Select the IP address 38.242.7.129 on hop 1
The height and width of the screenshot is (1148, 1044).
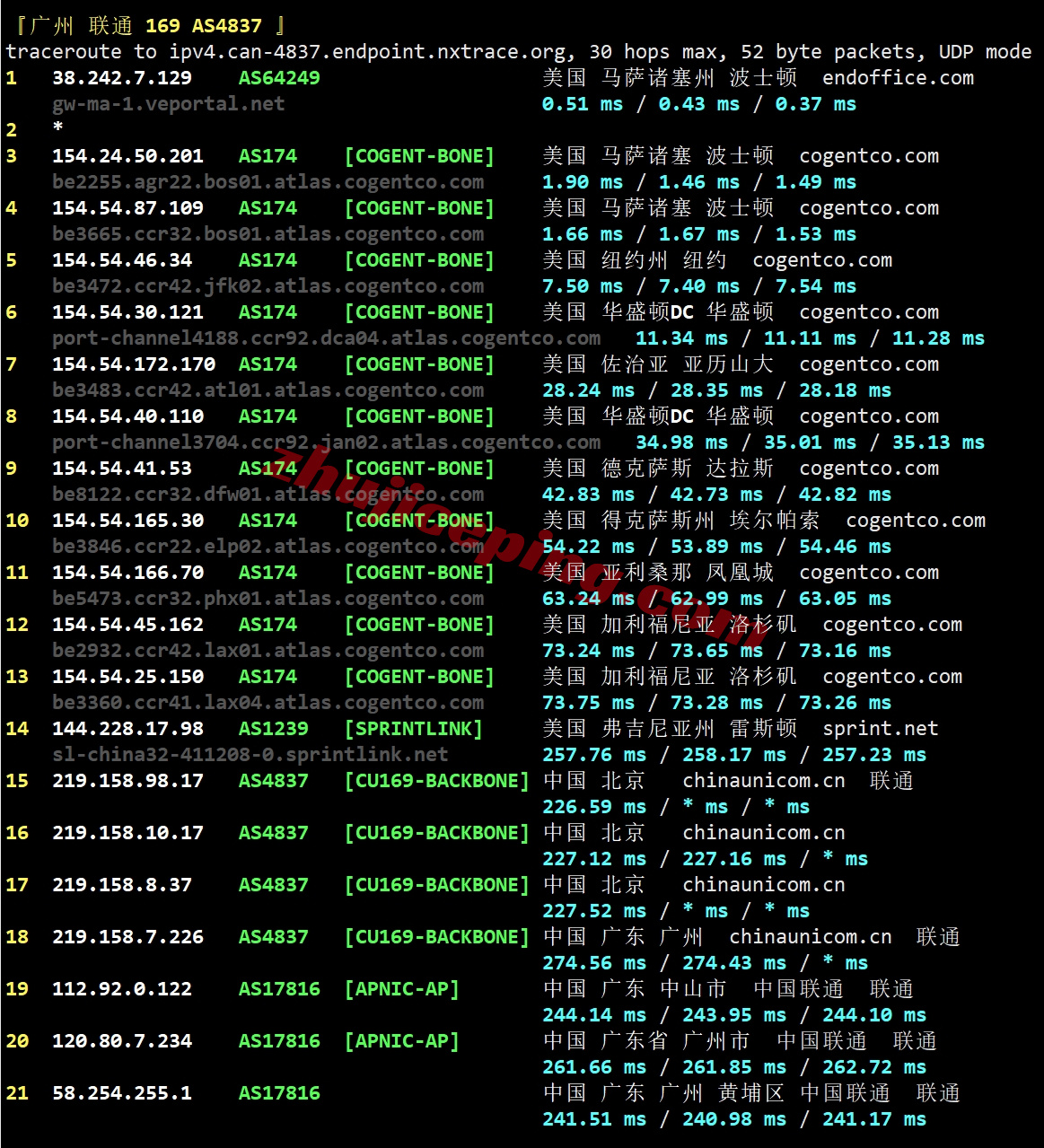coord(120,78)
